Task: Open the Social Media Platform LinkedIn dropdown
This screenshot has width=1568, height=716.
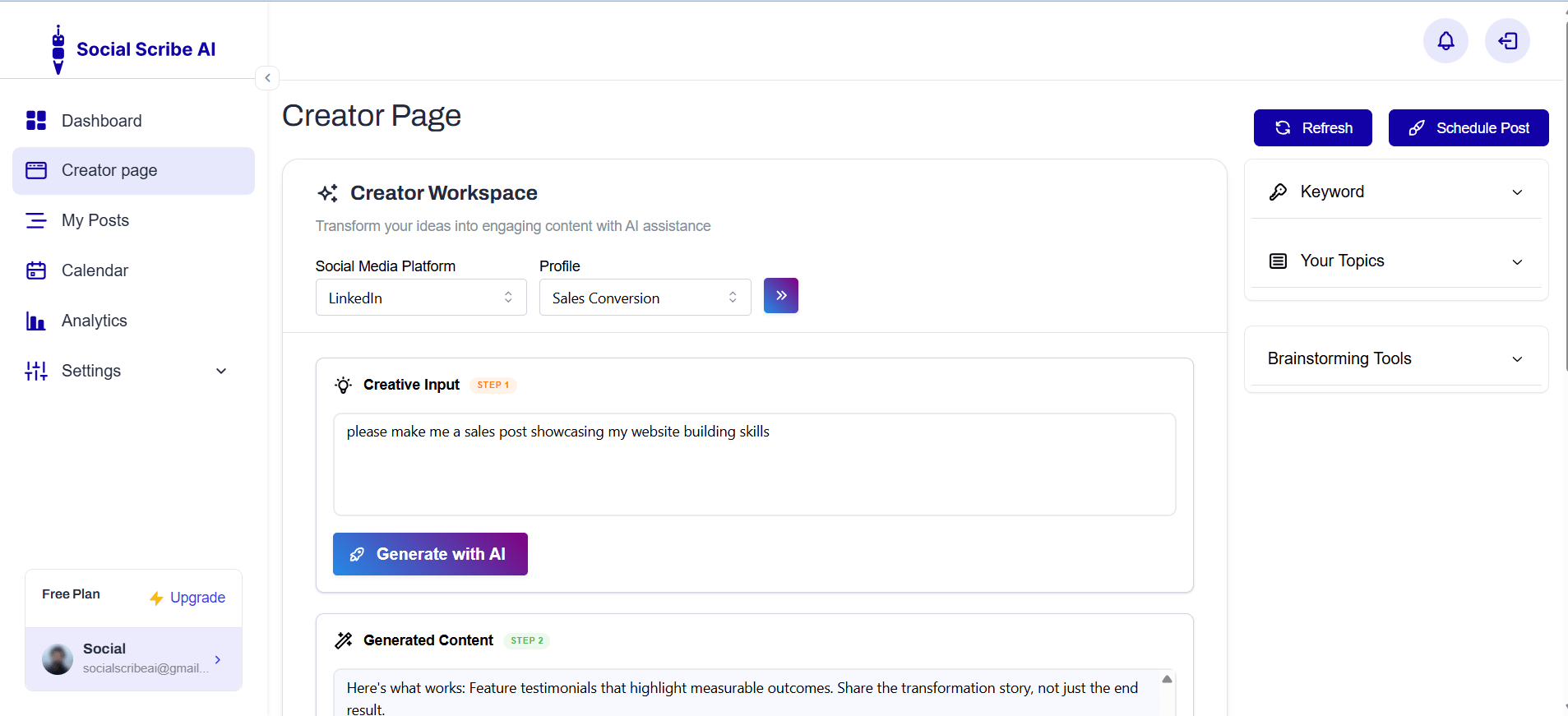Action: 421,298
